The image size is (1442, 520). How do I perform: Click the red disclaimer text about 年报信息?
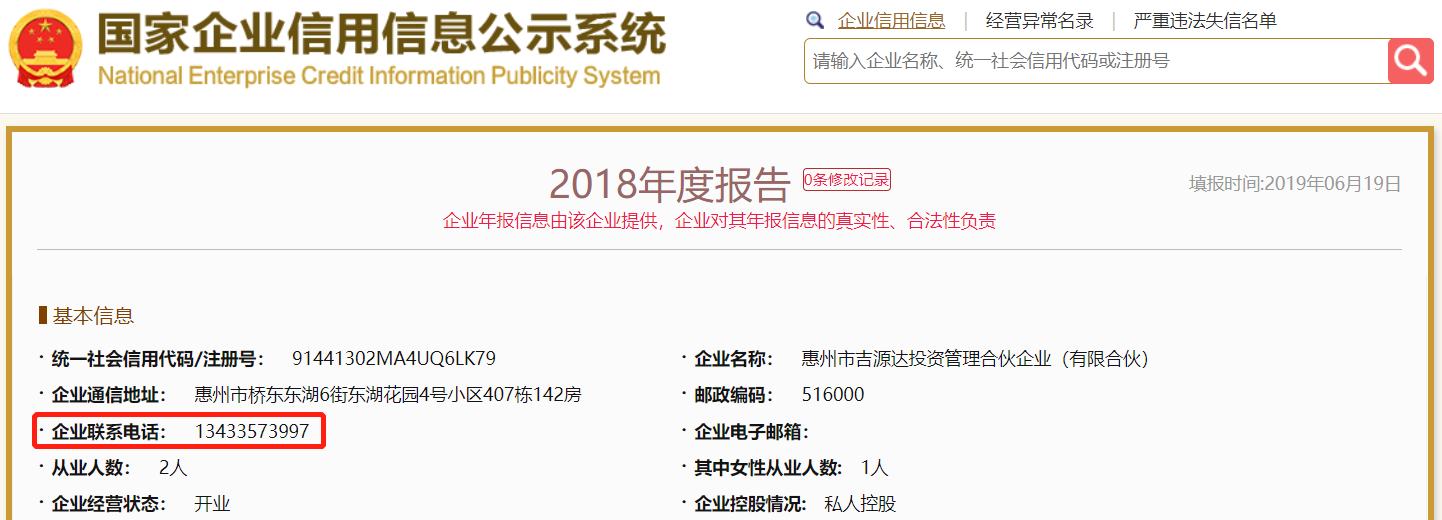[x=719, y=222]
